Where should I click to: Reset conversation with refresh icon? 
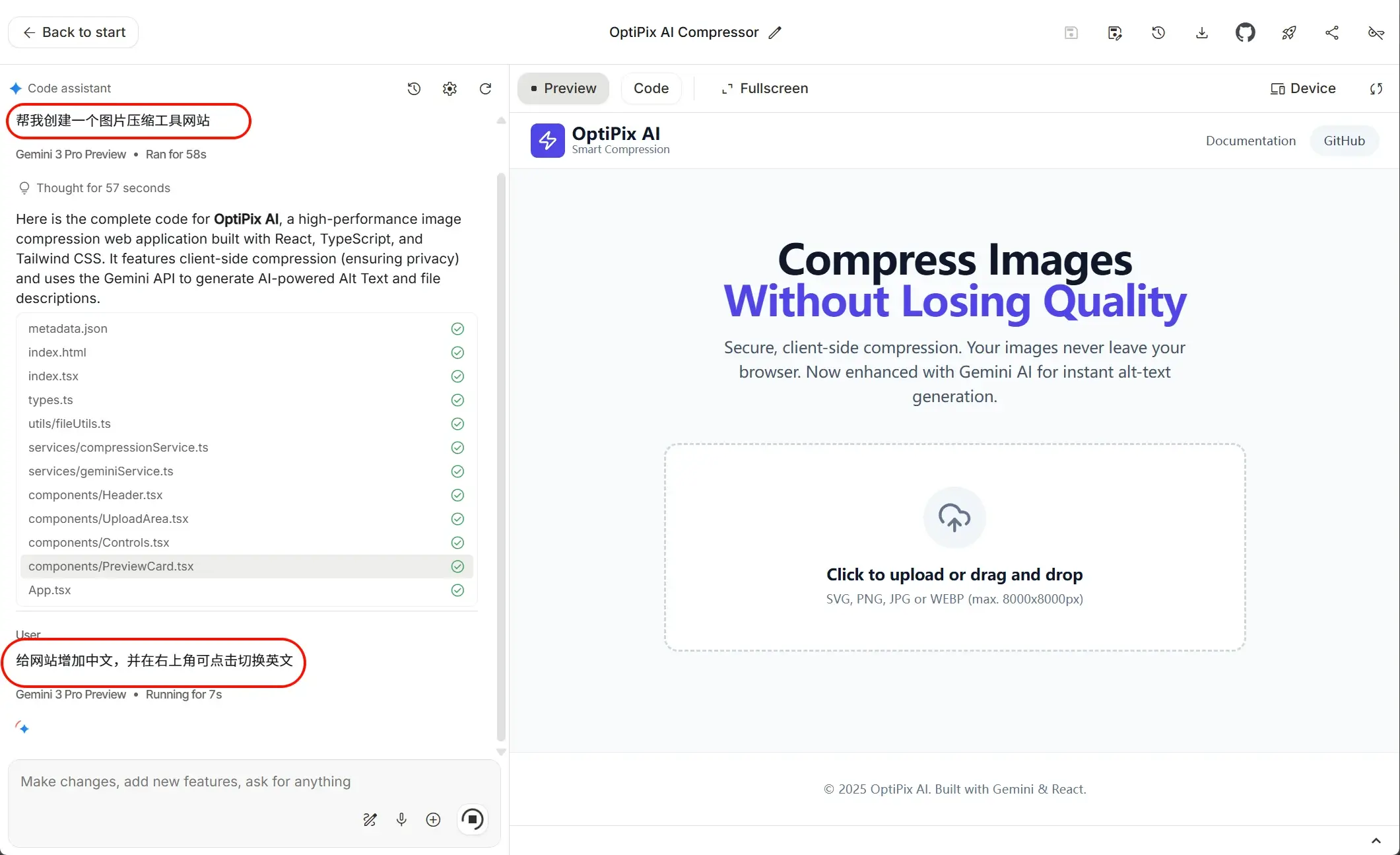[x=485, y=88]
